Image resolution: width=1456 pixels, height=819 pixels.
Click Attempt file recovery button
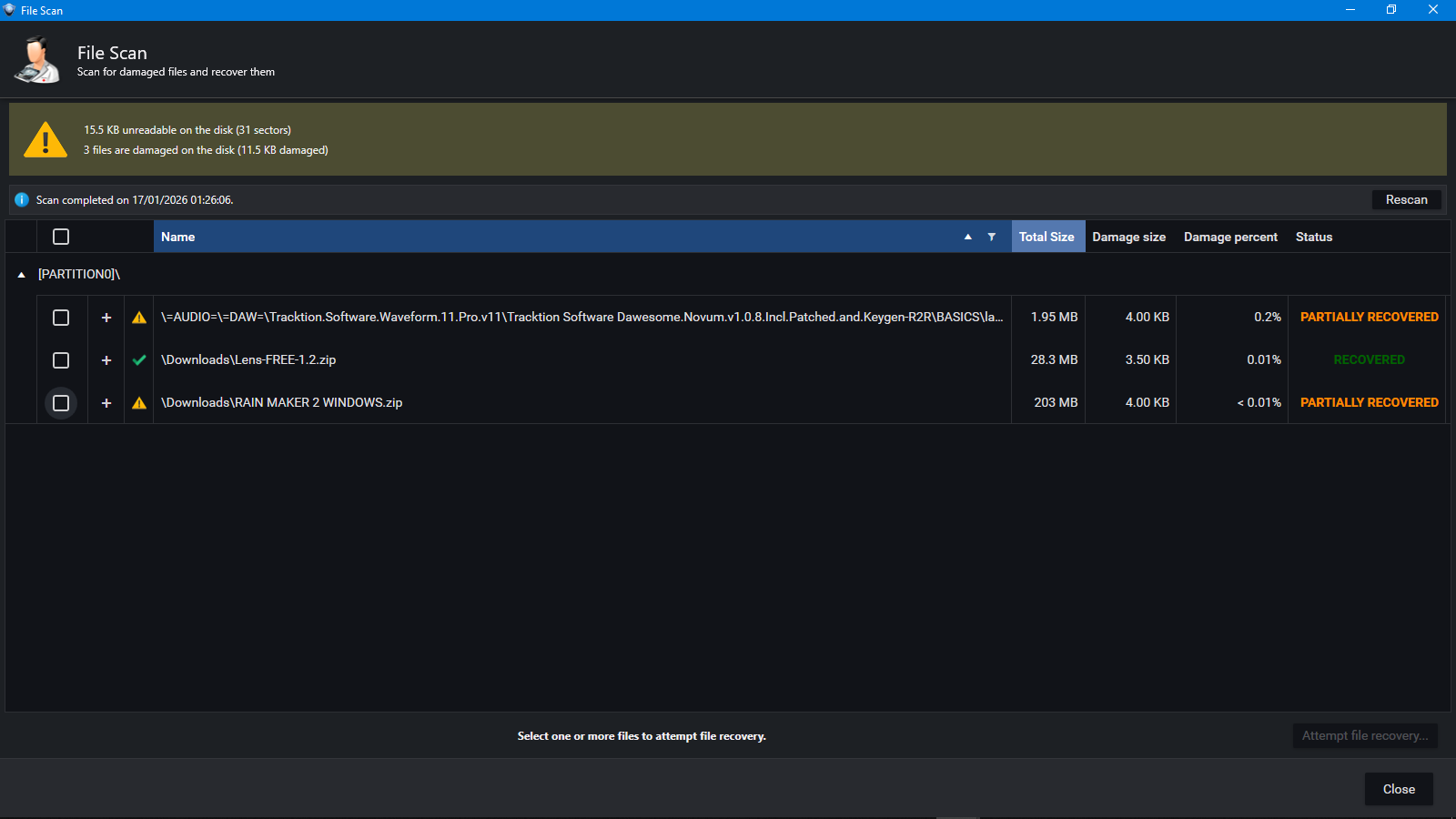pyautogui.click(x=1365, y=735)
